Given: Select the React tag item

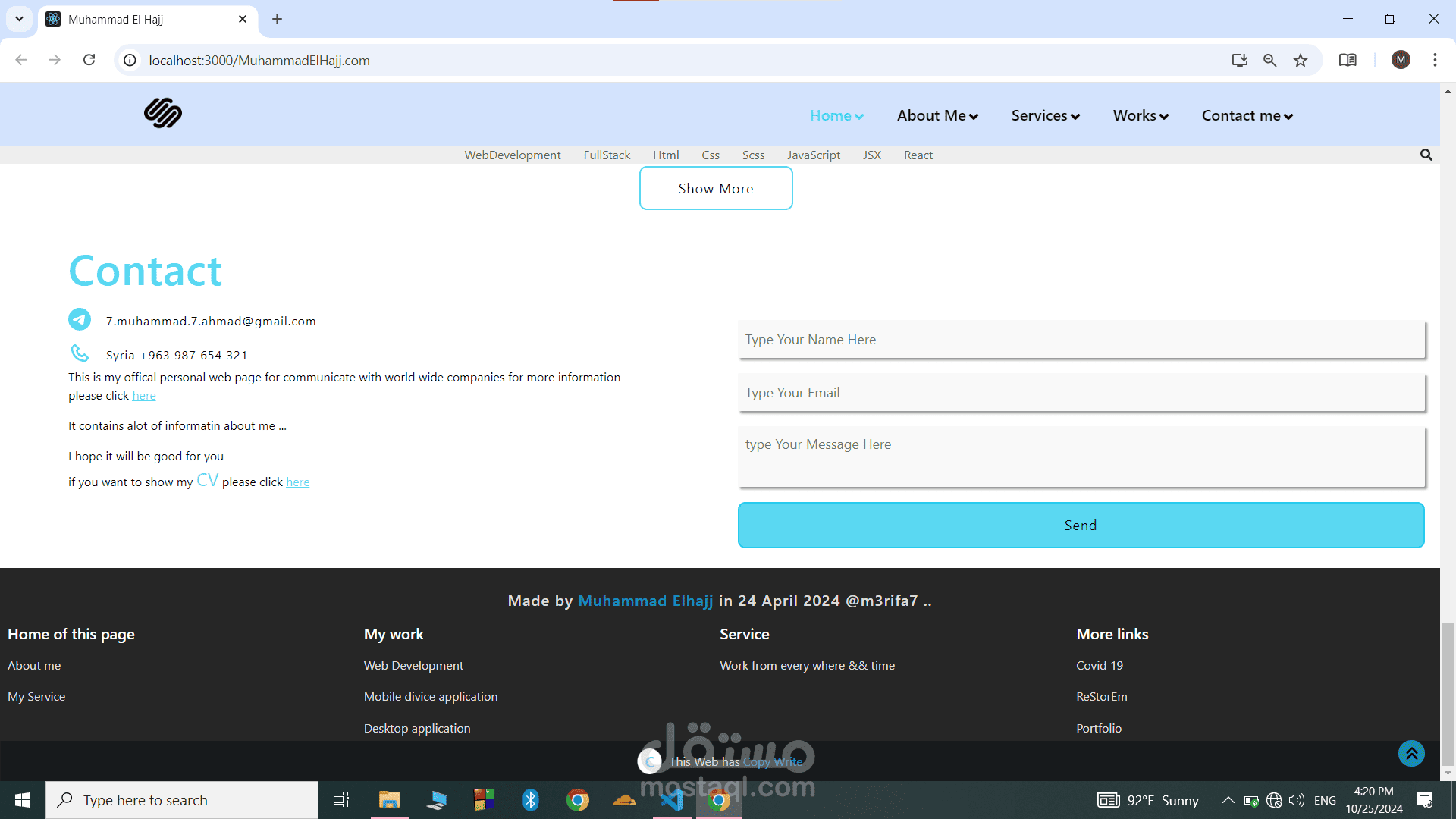Looking at the screenshot, I should pyautogui.click(x=918, y=155).
